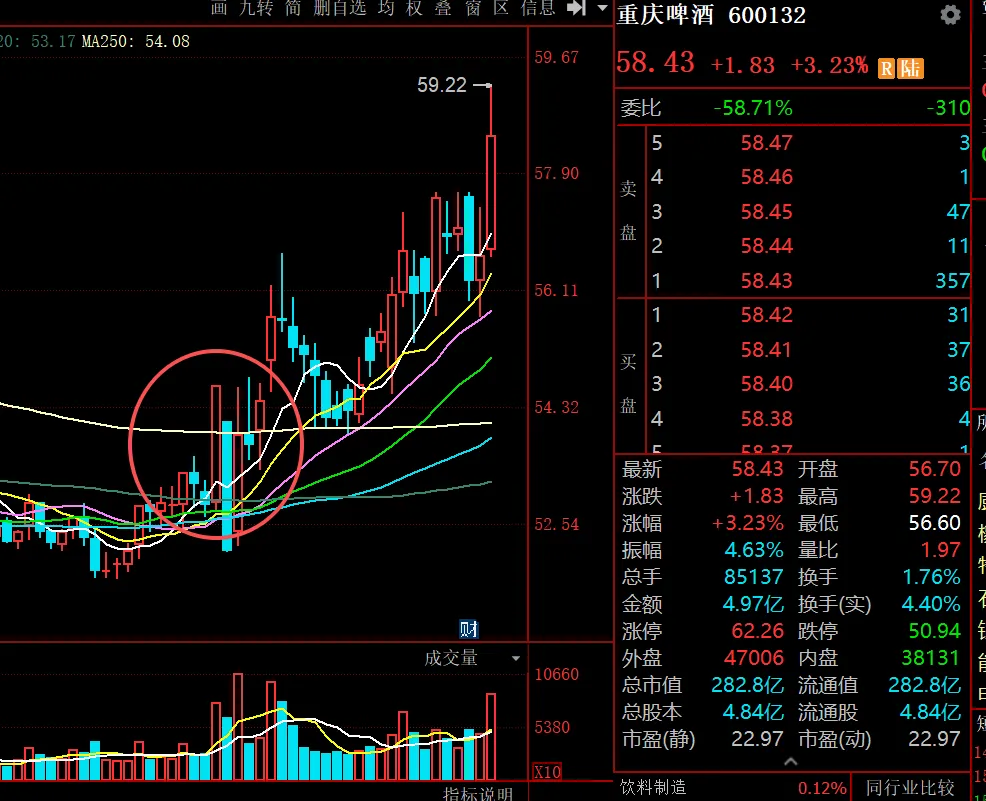The height and width of the screenshot is (801, 986).
Task: Open 九转 in the chart toolbar
Action: (256, 8)
